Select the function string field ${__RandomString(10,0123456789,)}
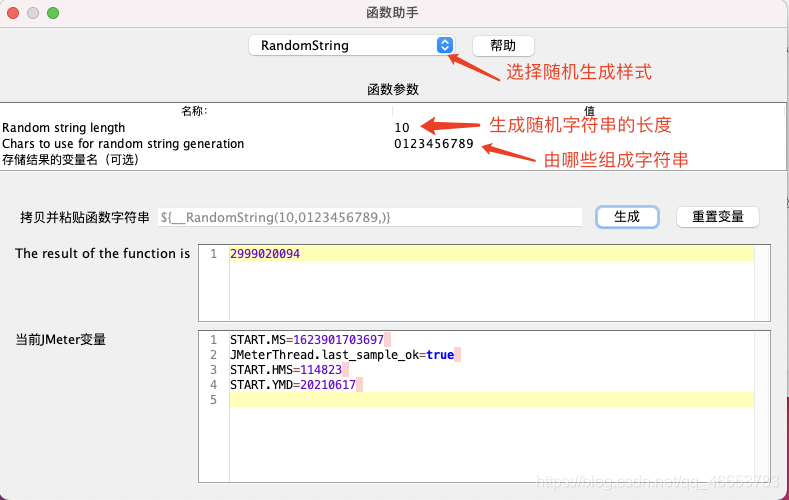The image size is (789, 500). click(x=370, y=217)
